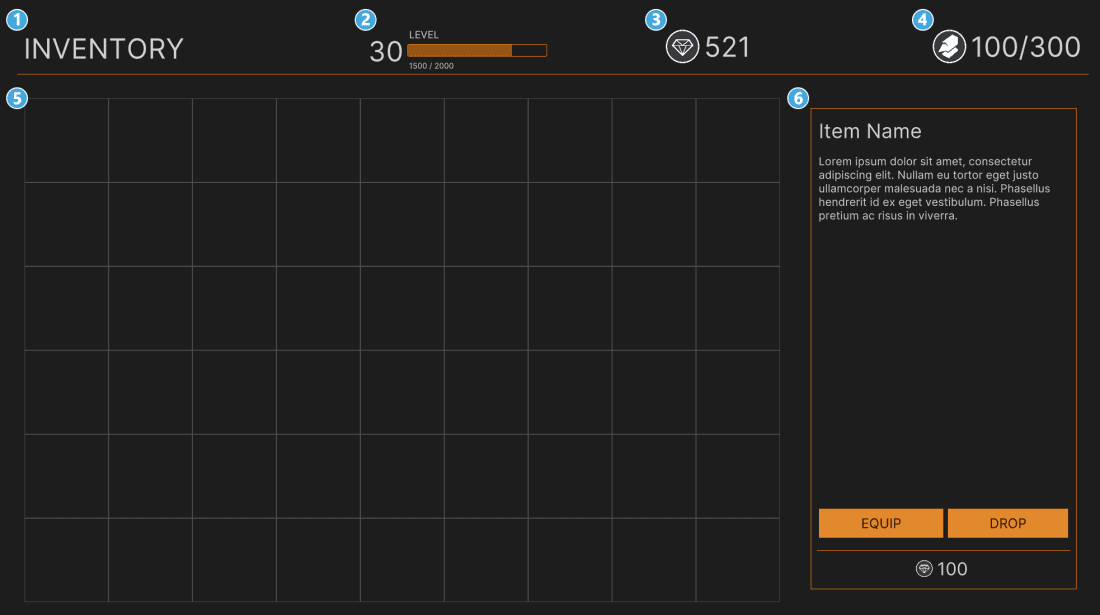Select the INVENTORY header title
This screenshot has width=1100, height=615.
click(104, 47)
